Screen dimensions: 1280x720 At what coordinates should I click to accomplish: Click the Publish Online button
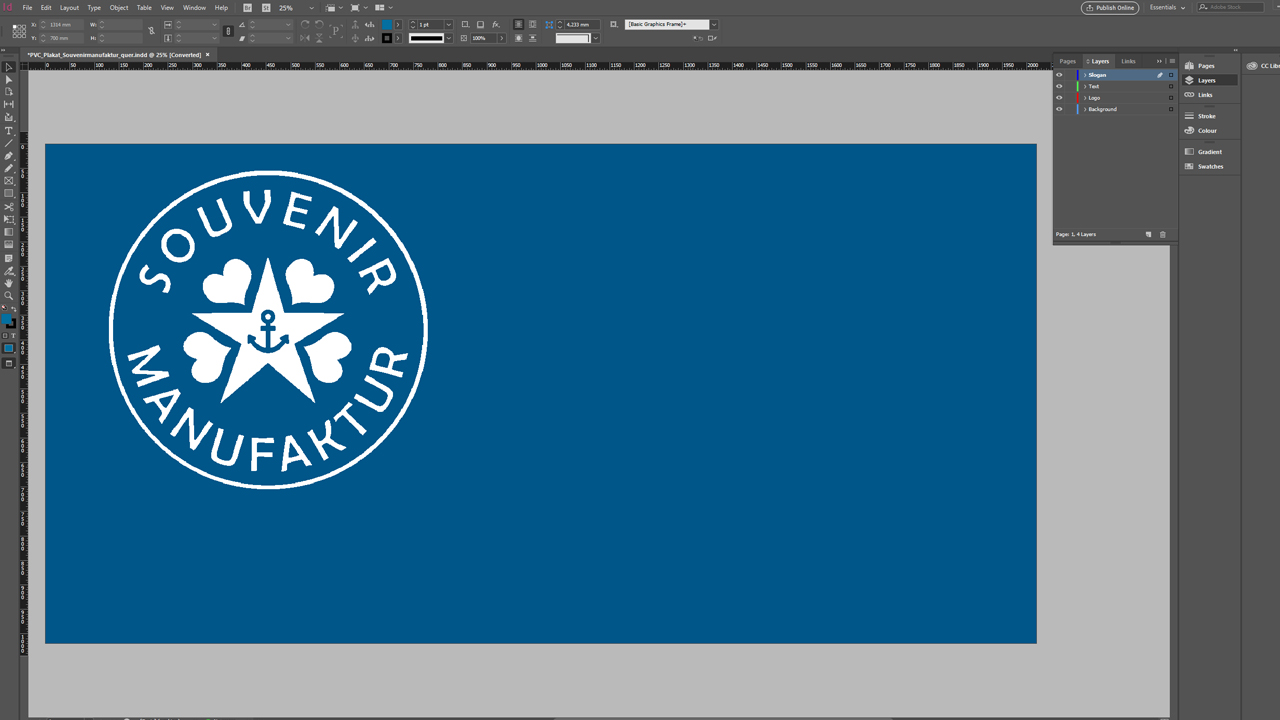click(x=1110, y=8)
